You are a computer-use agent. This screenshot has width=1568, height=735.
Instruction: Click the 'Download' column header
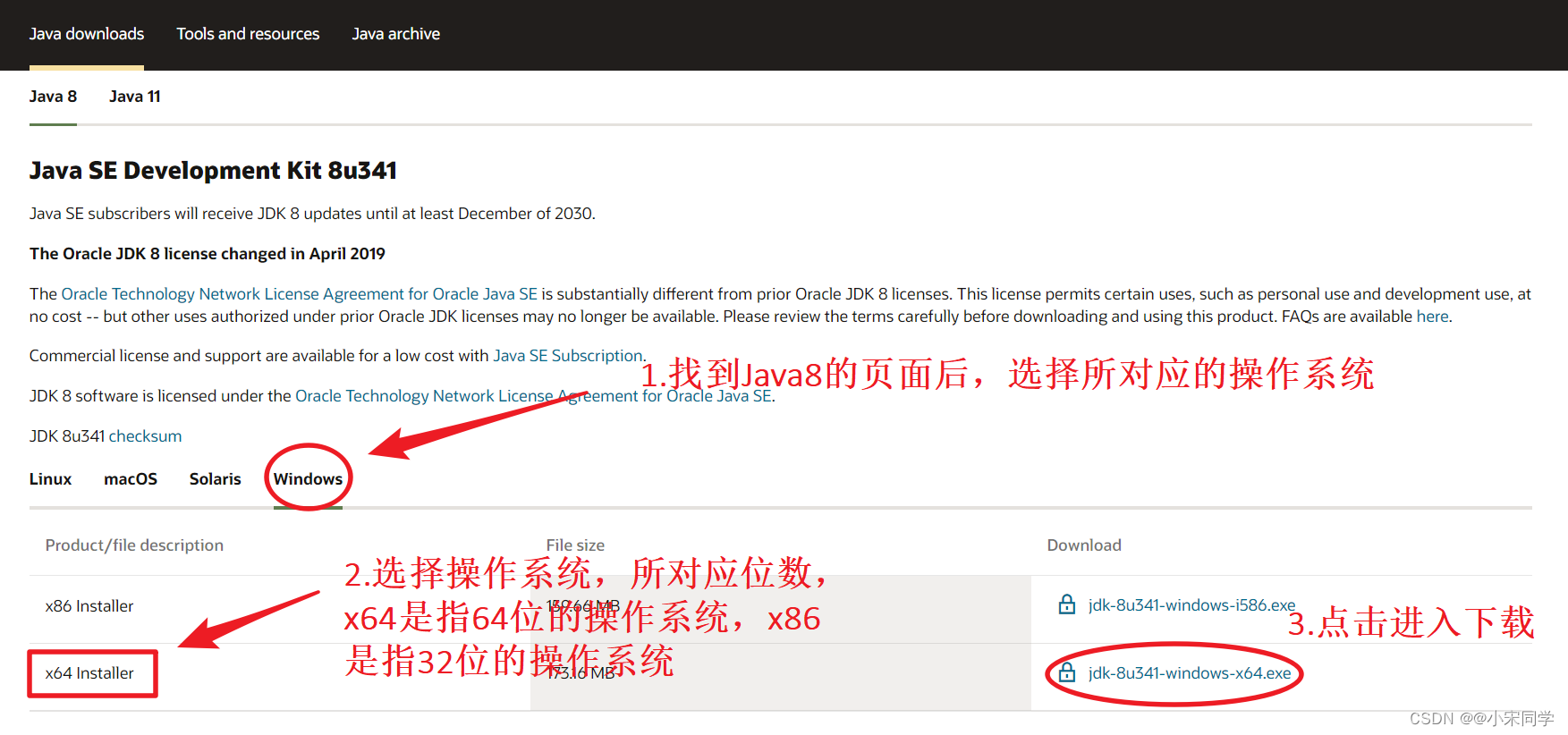point(1084,545)
